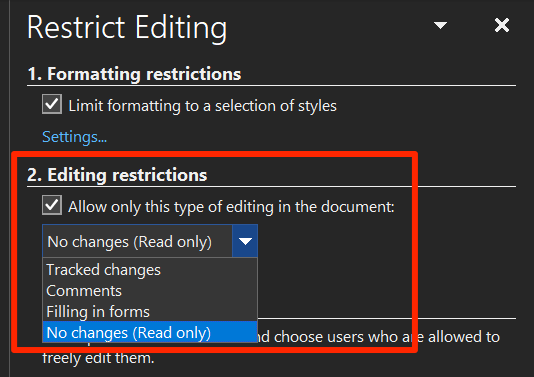Collapse the editing type dropdown arrow
This screenshot has width=534, height=377.
click(245, 241)
